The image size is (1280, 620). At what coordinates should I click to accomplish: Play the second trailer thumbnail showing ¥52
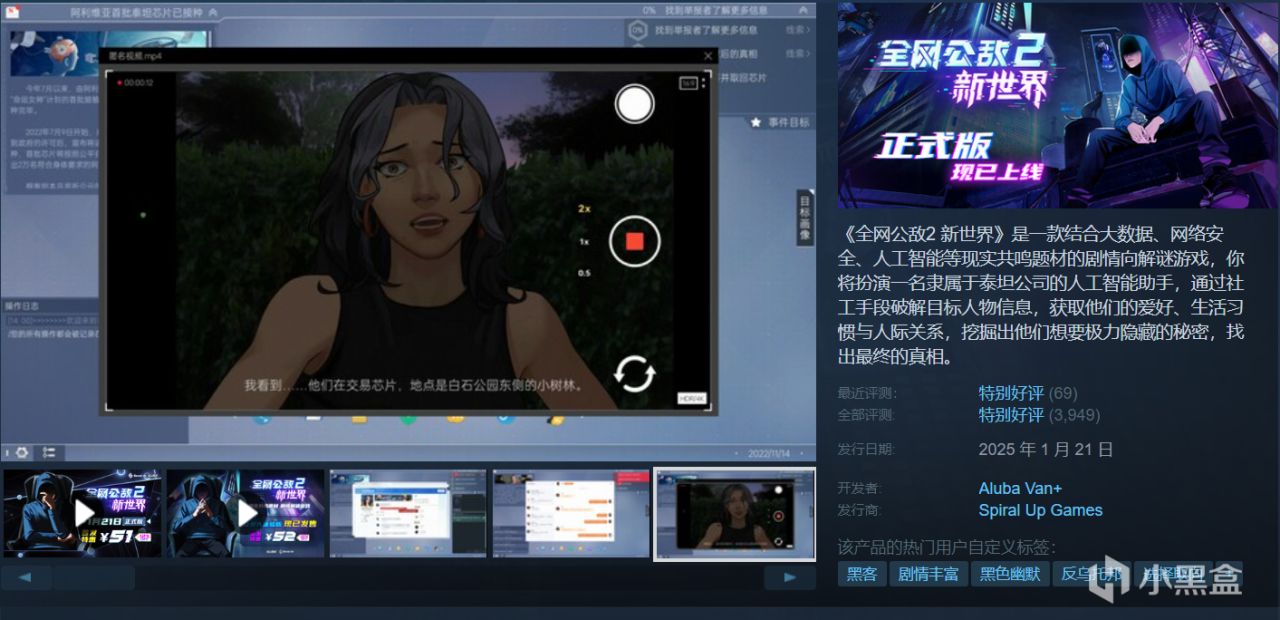[246, 513]
